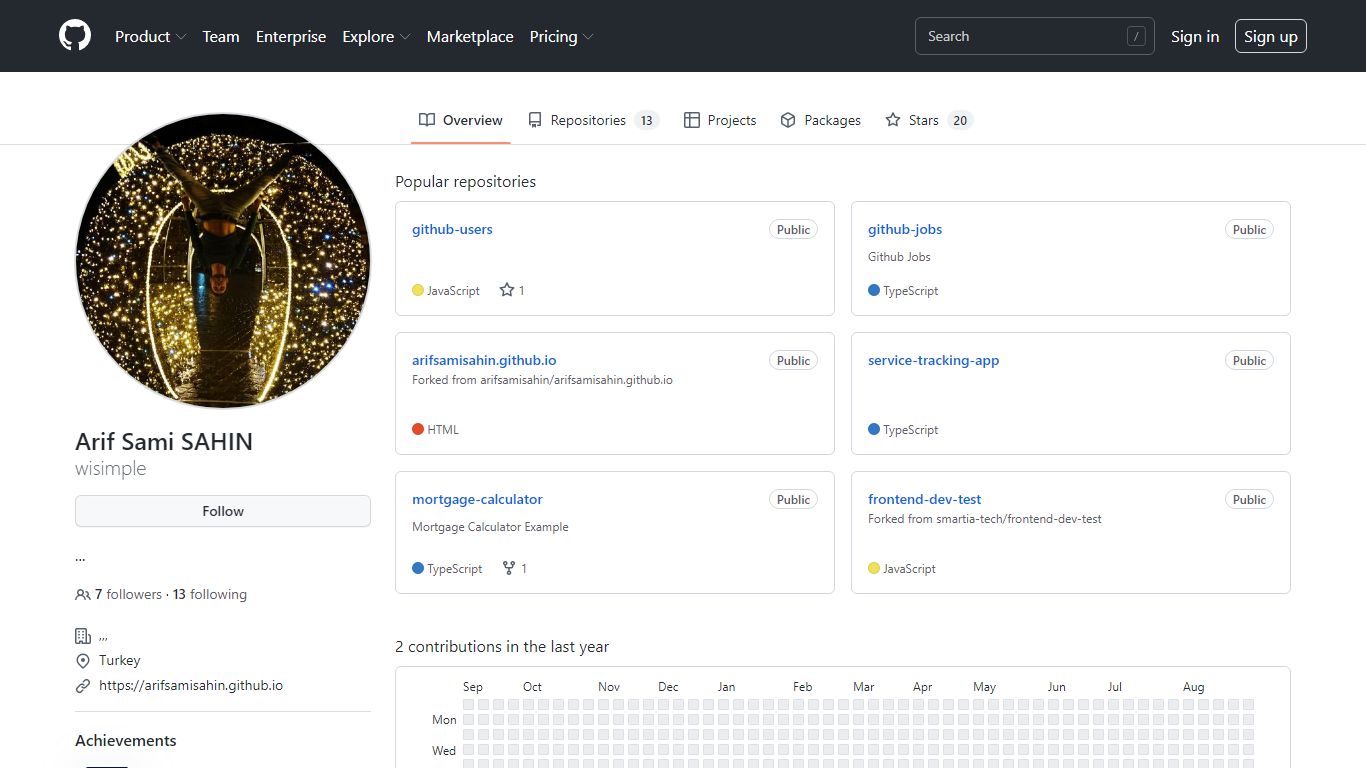
Task: Click the Achievements heading
Action: pyautogui.click(x=126, y=741)
